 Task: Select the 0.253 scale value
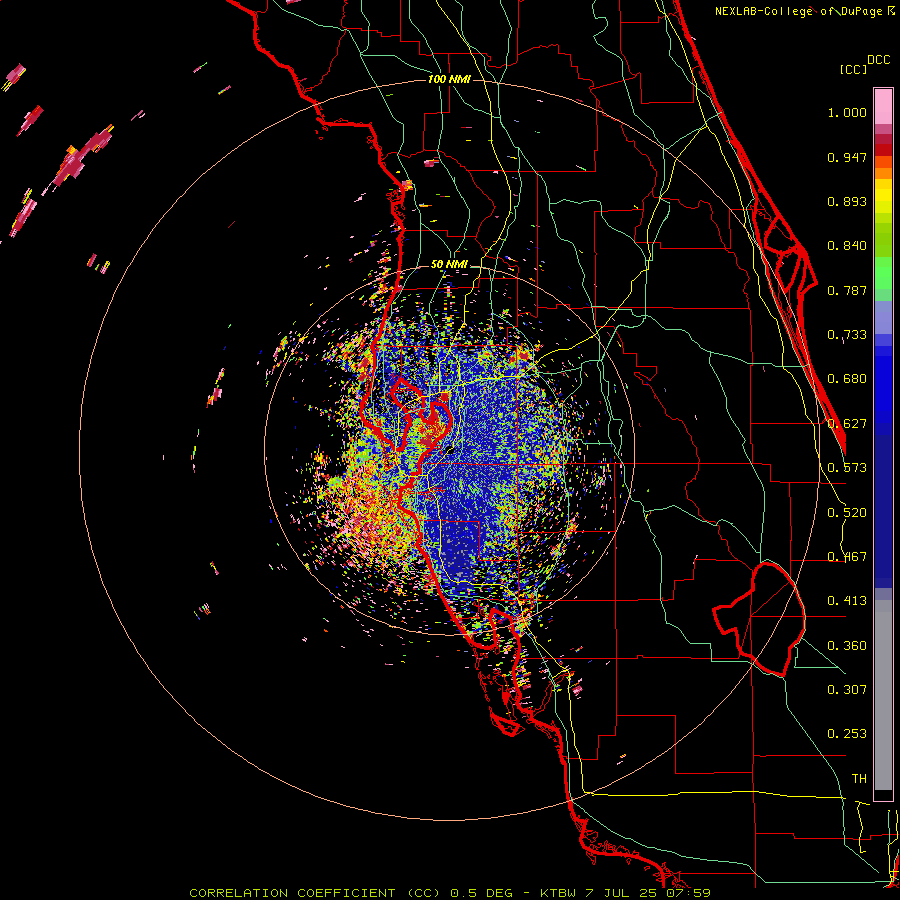(x=847, y=734)
